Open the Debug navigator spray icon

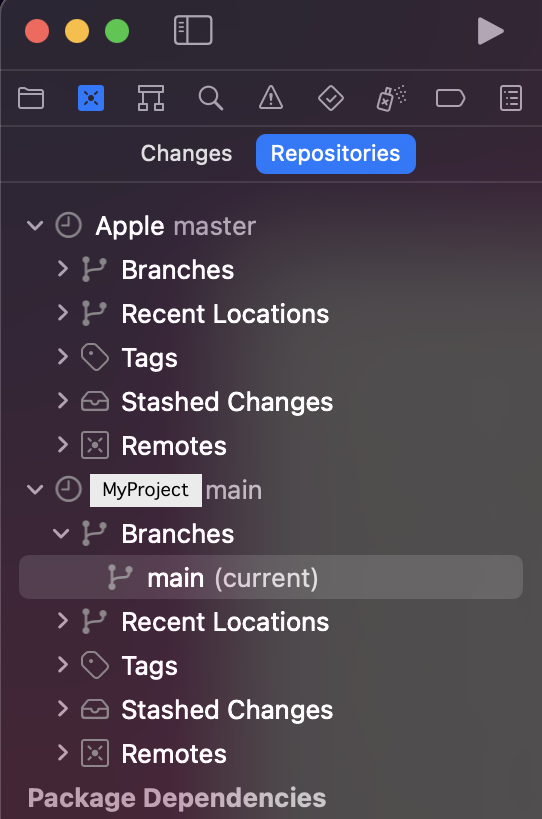coord(391,98)
